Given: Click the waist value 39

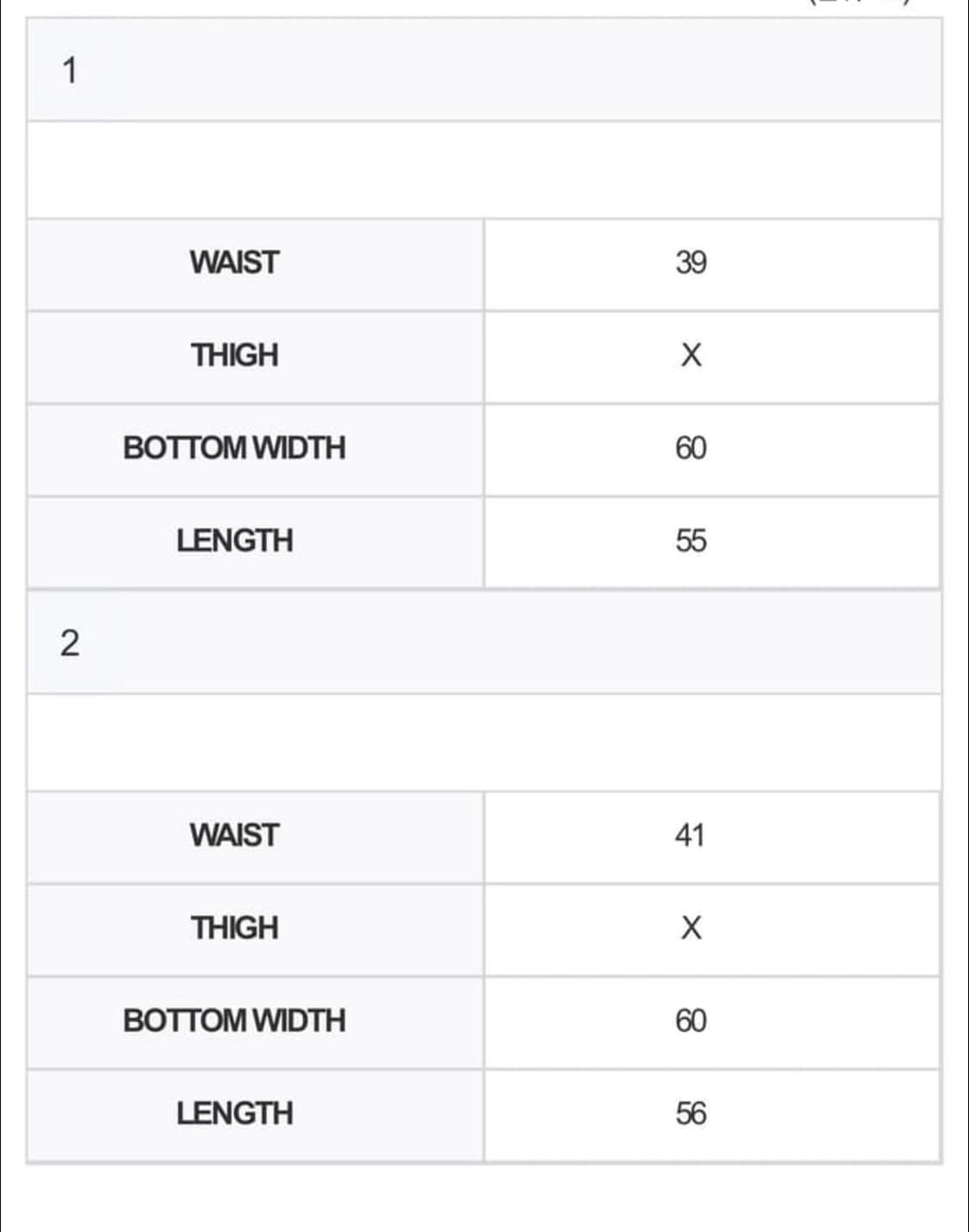Looking at the screenshot, I should click(691, 263).
